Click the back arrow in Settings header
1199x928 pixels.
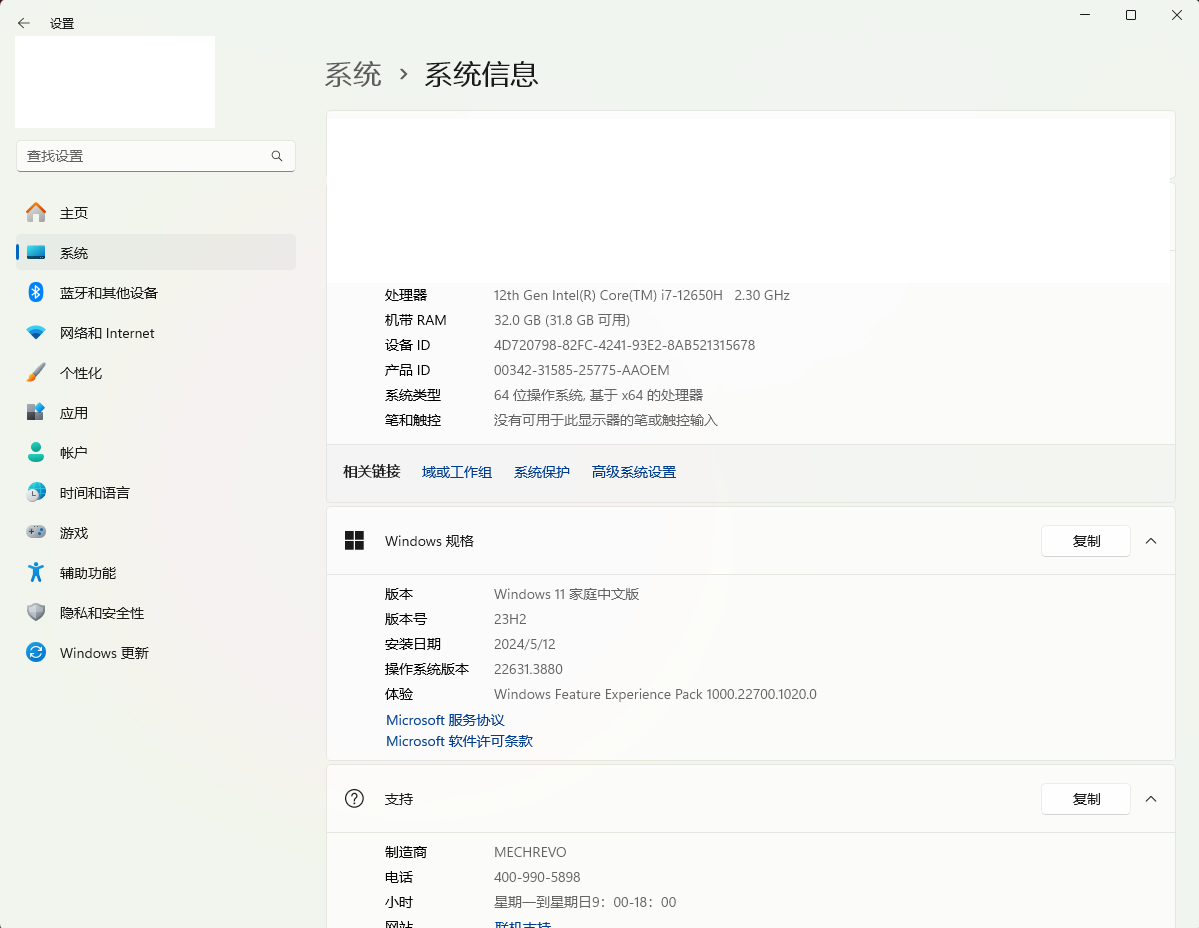point(24,23)
